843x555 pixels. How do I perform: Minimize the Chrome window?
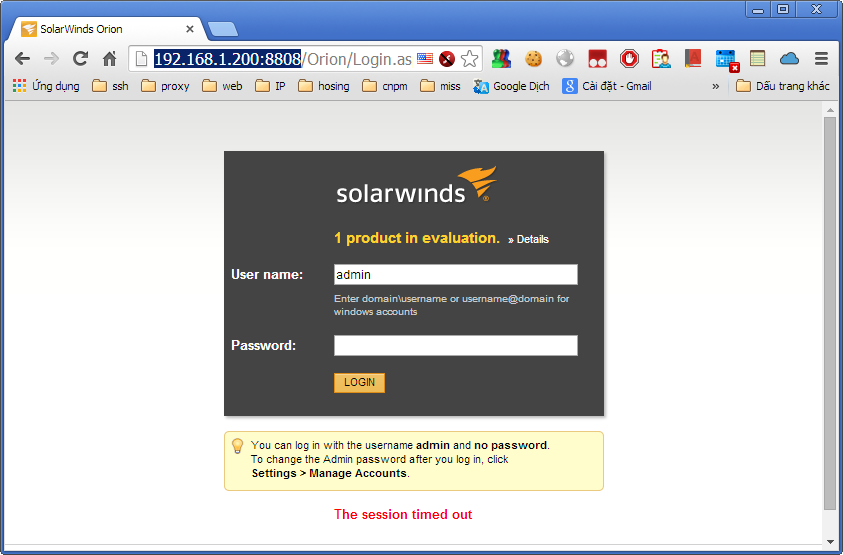click(758, 9)
